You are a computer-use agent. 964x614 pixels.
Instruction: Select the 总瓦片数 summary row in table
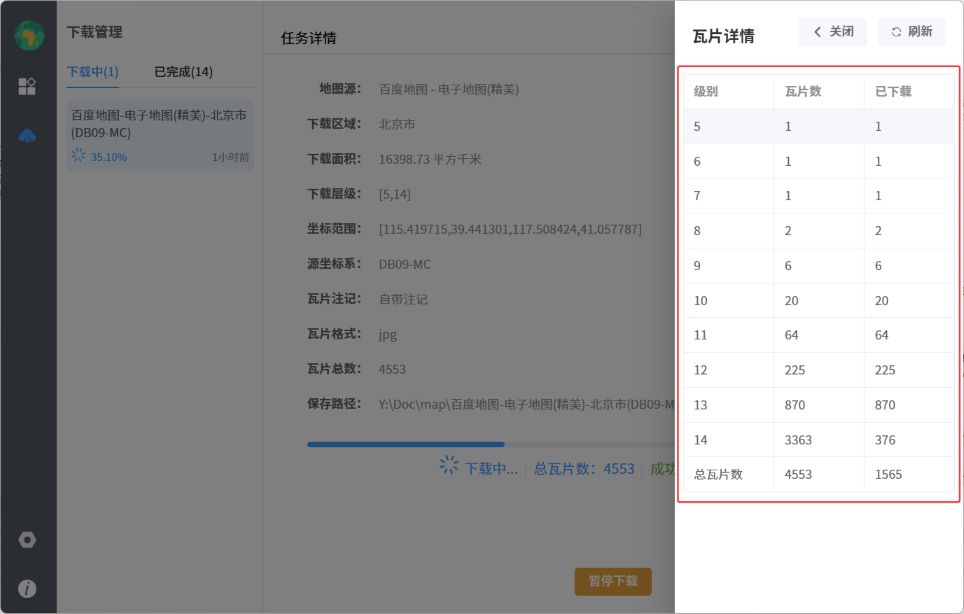click(x=818, y=475)
